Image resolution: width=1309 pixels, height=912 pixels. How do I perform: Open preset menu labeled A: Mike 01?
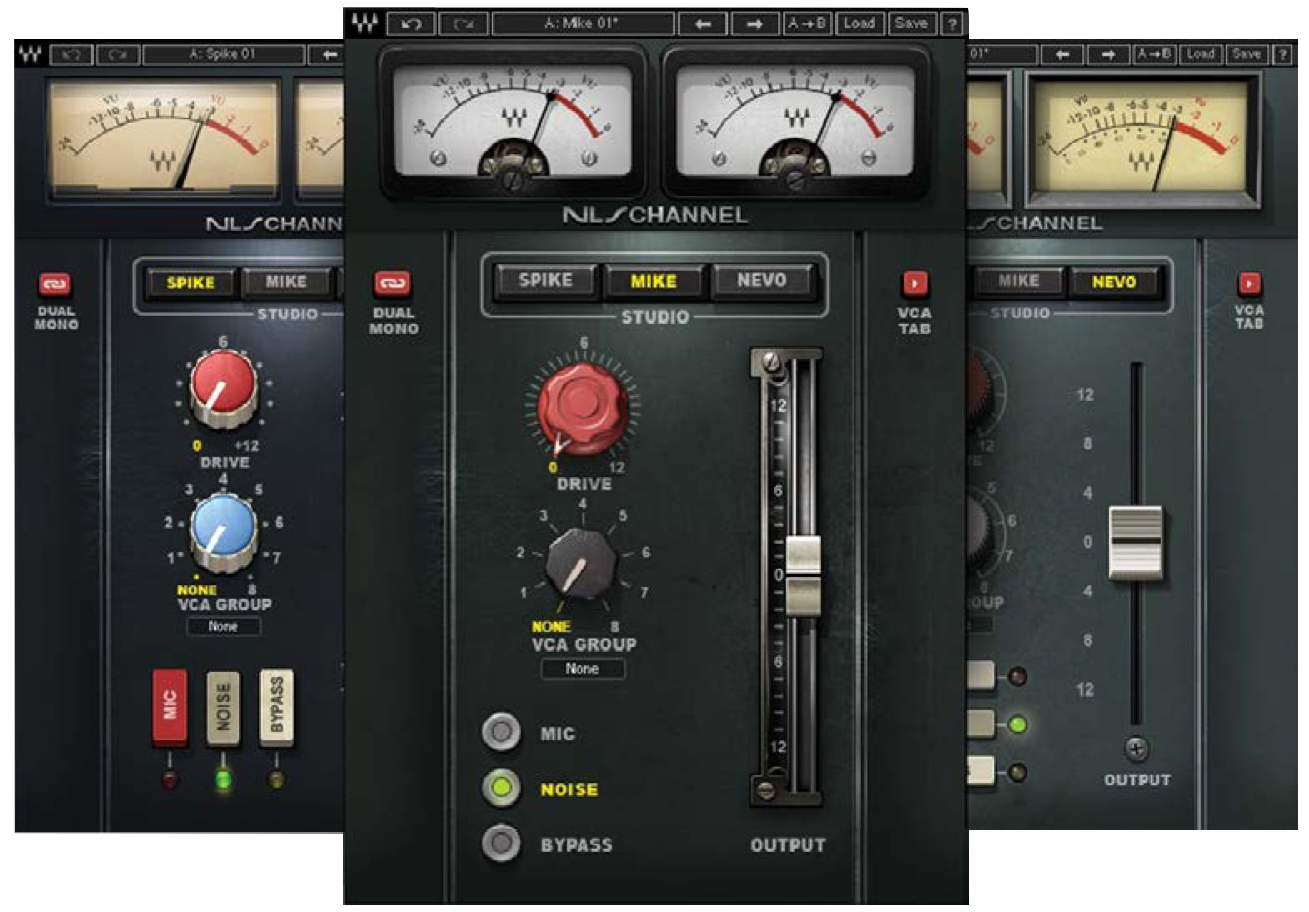tap(583, 23)
